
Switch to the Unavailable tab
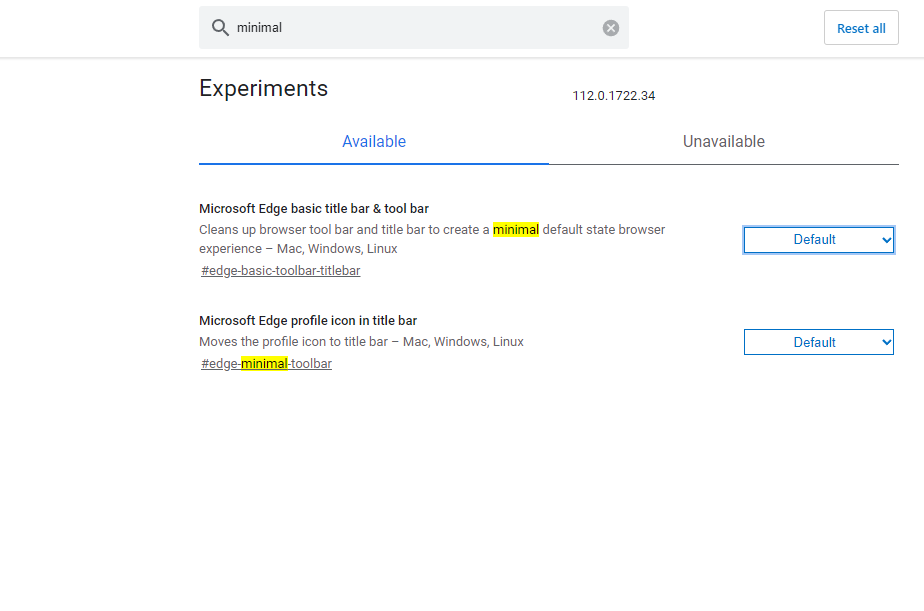tap(724, 142)
